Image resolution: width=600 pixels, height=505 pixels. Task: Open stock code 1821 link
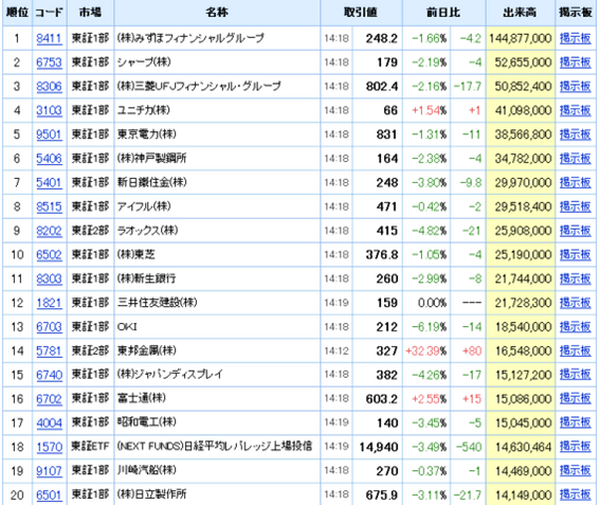pos(49,303)
